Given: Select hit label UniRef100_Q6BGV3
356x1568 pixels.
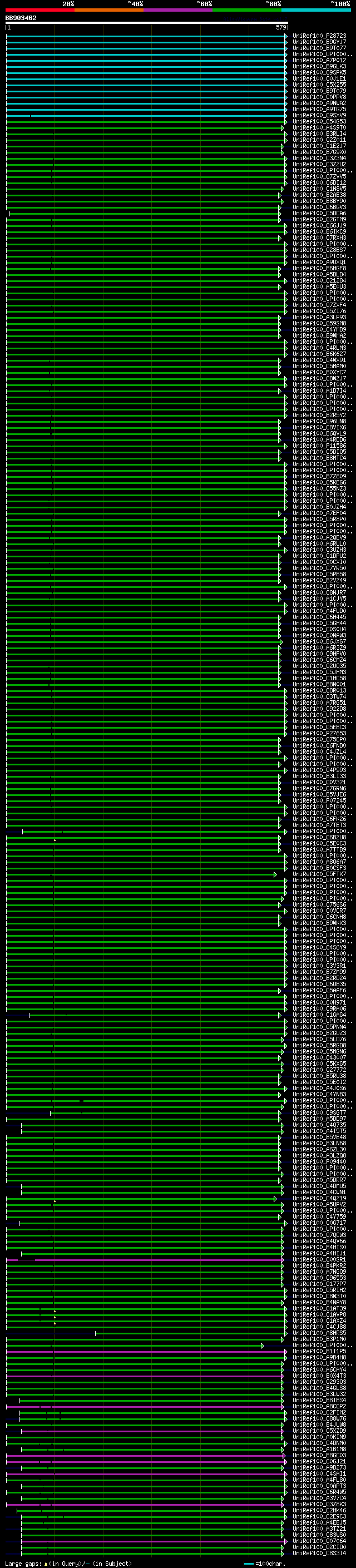Looking at the screenshot, I should (319, 207).
